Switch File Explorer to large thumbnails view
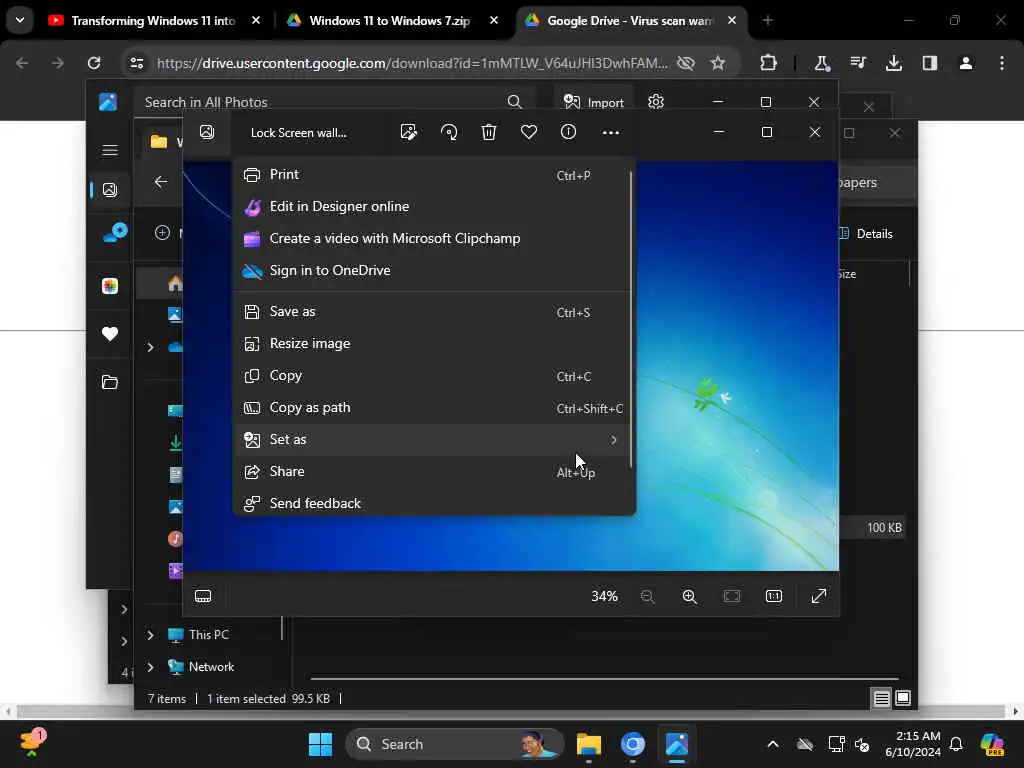The image size is (1024, 768). coord(903,699)
